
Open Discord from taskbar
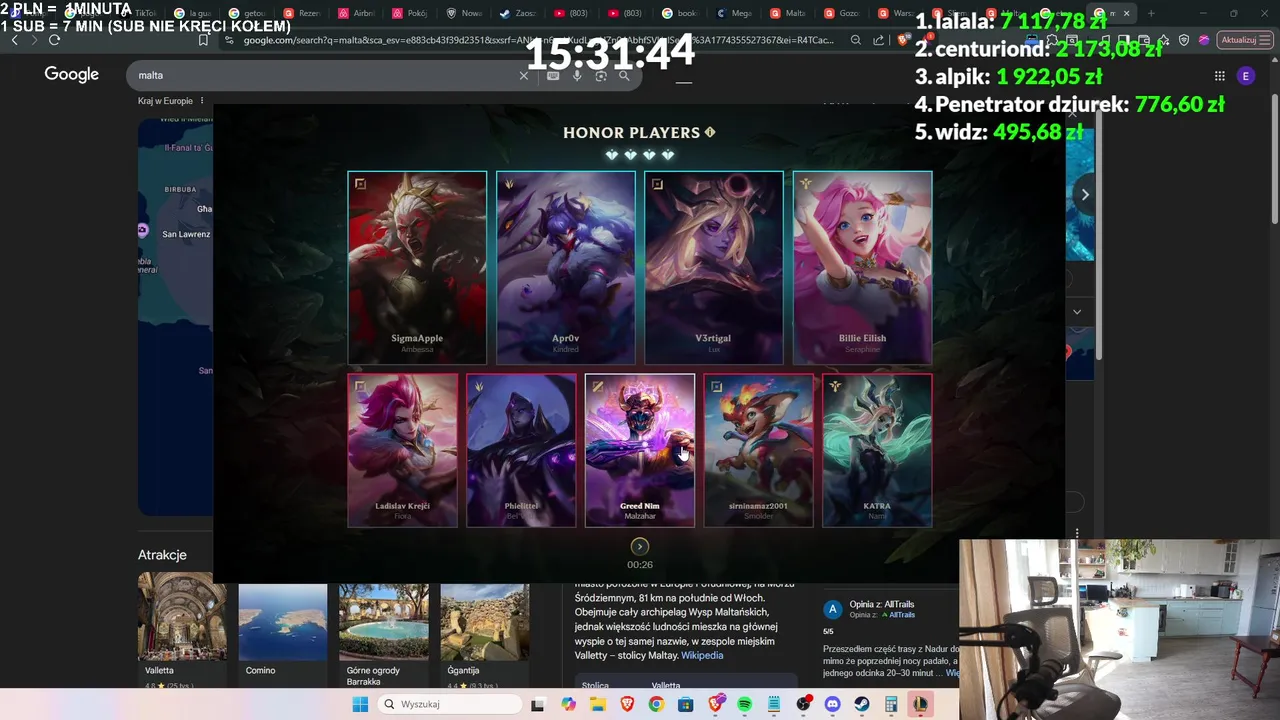(833, 704)
